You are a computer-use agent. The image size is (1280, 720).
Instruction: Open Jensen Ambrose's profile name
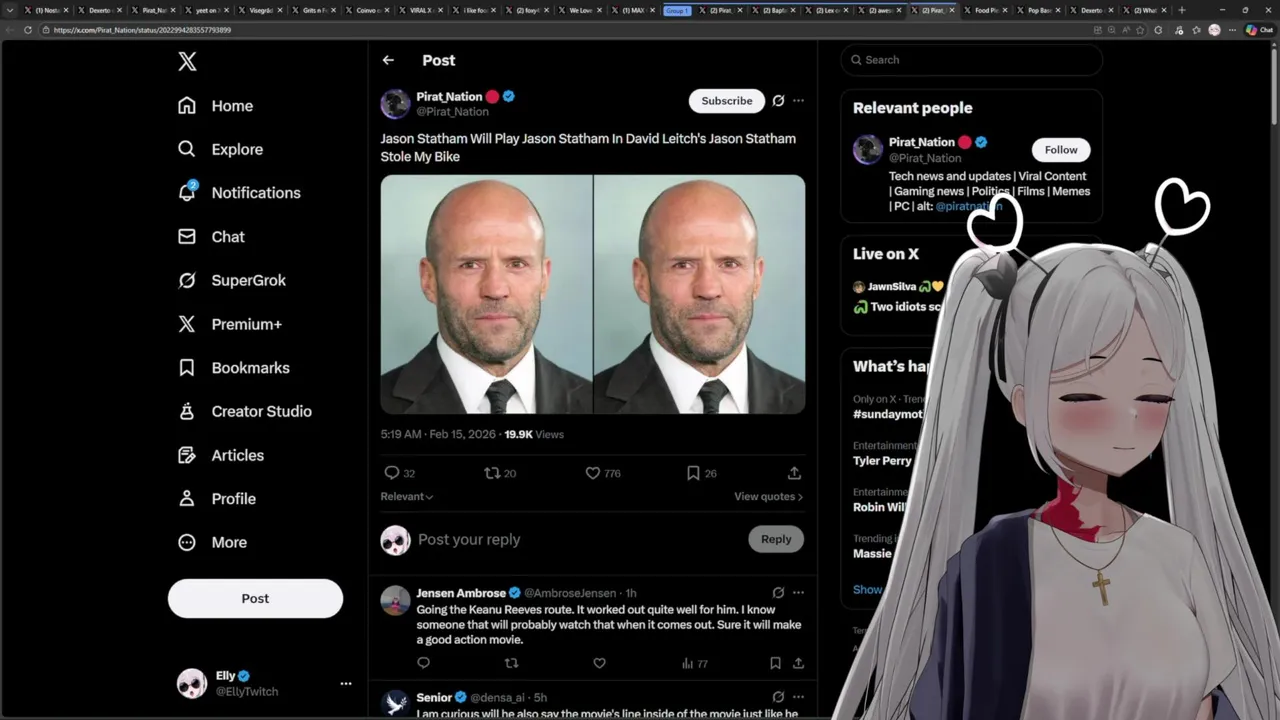(x=461, y=593)
